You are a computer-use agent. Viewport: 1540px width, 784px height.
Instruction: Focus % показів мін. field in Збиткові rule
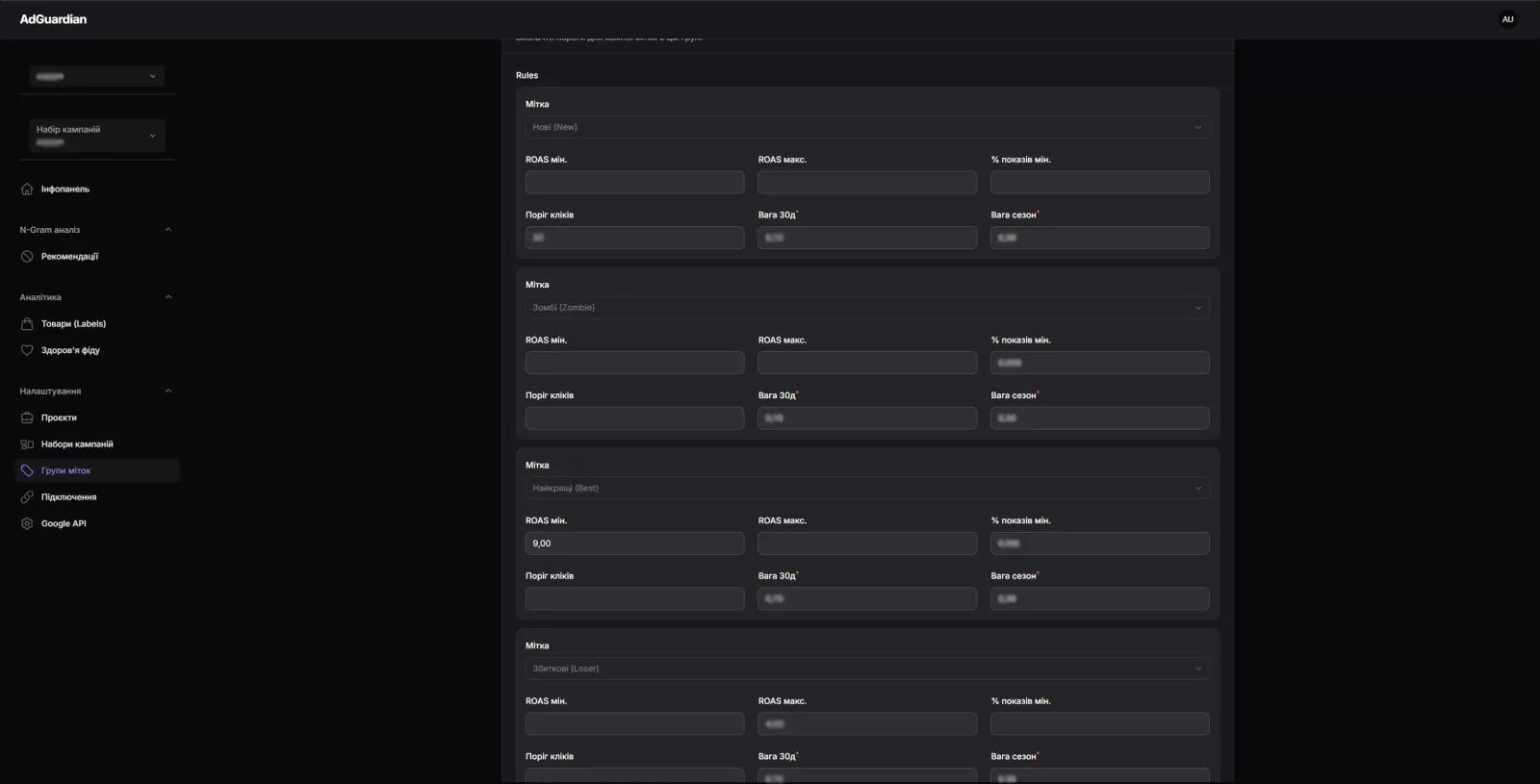click(1100, 723)
